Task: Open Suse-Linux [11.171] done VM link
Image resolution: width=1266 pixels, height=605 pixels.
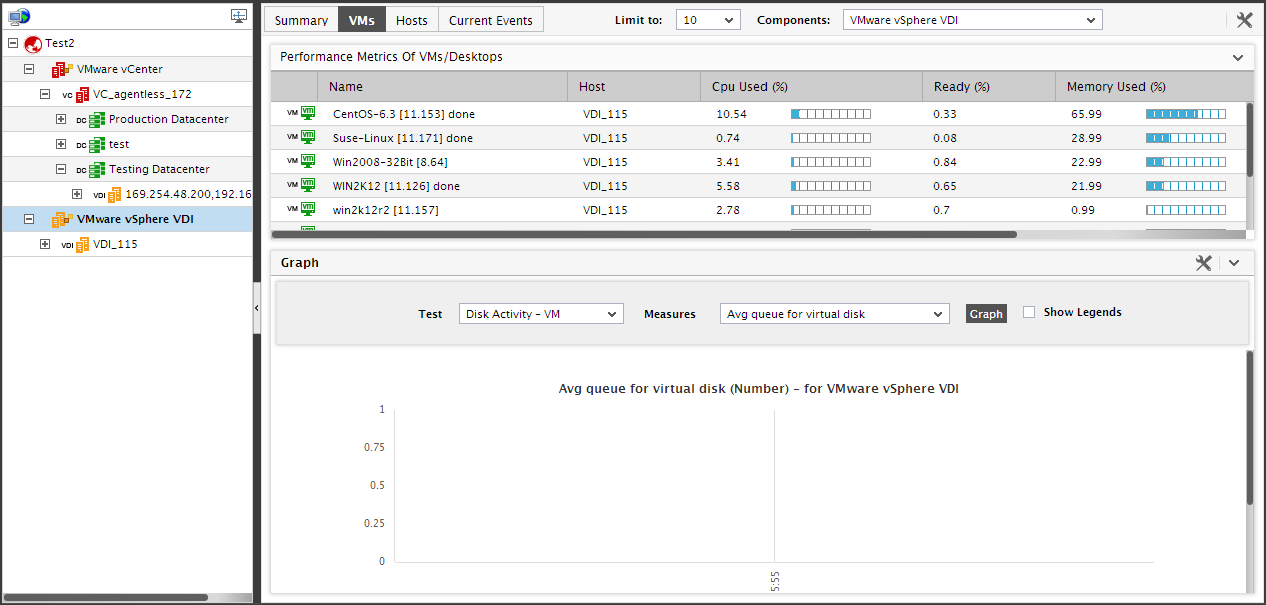Action: [403, 138]
